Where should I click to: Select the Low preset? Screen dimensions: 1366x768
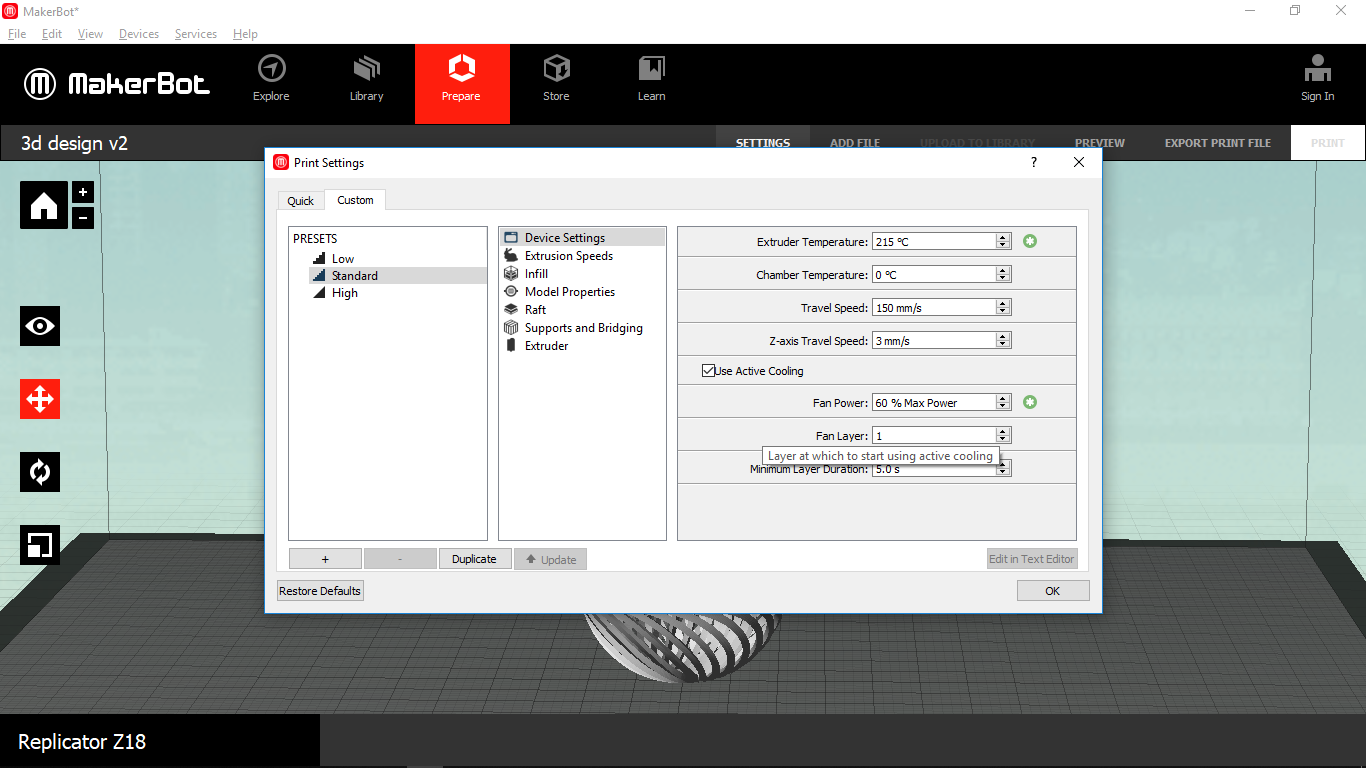(343, 258)
